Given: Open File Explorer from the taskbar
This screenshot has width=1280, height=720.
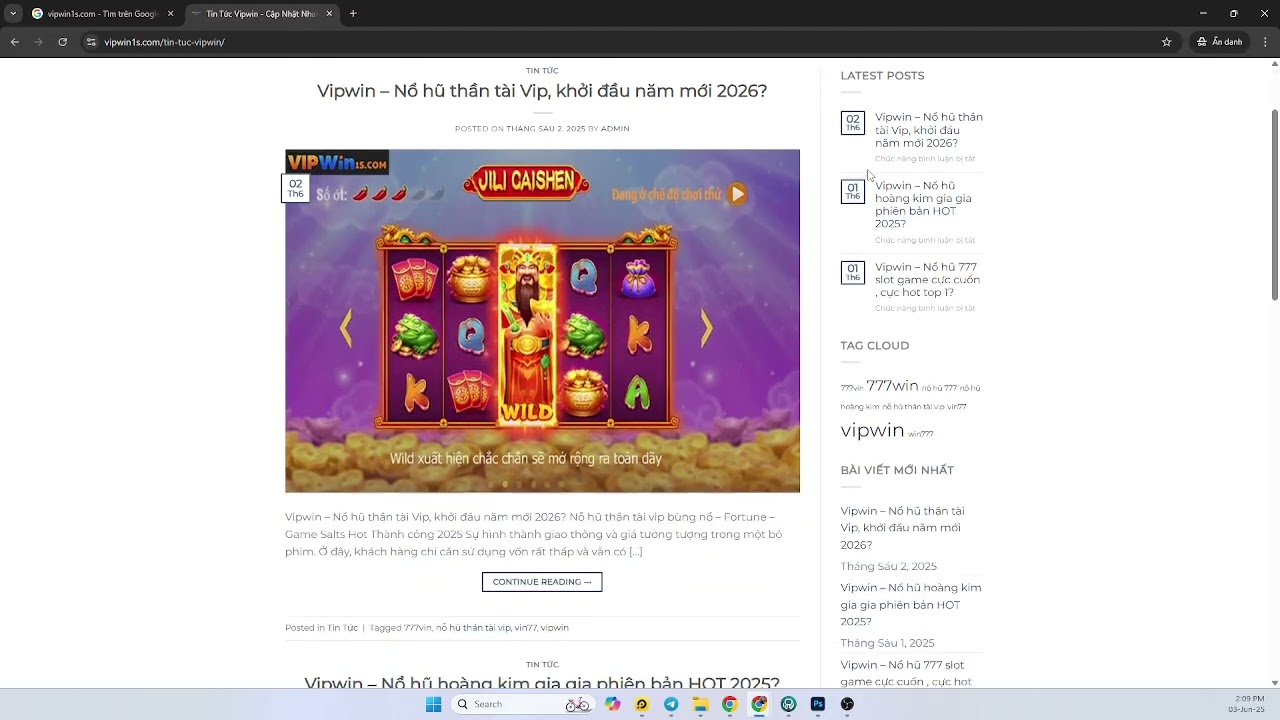Looking at the screenshot, I should tap(701, 704).
